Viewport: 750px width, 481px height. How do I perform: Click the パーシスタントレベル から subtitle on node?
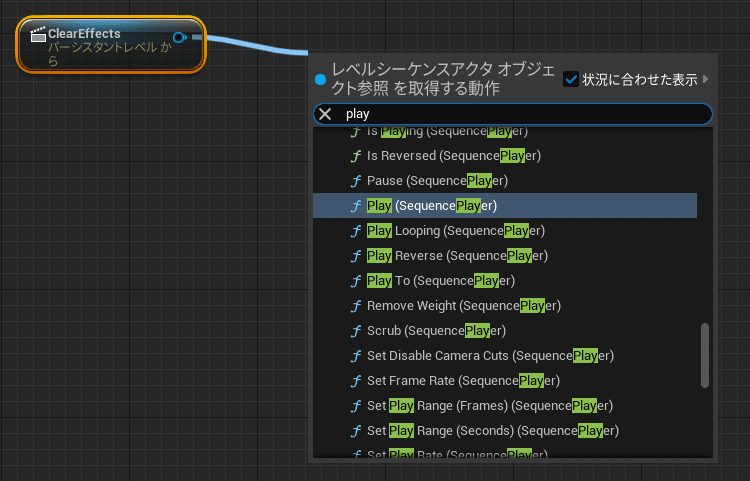(110, 54)
